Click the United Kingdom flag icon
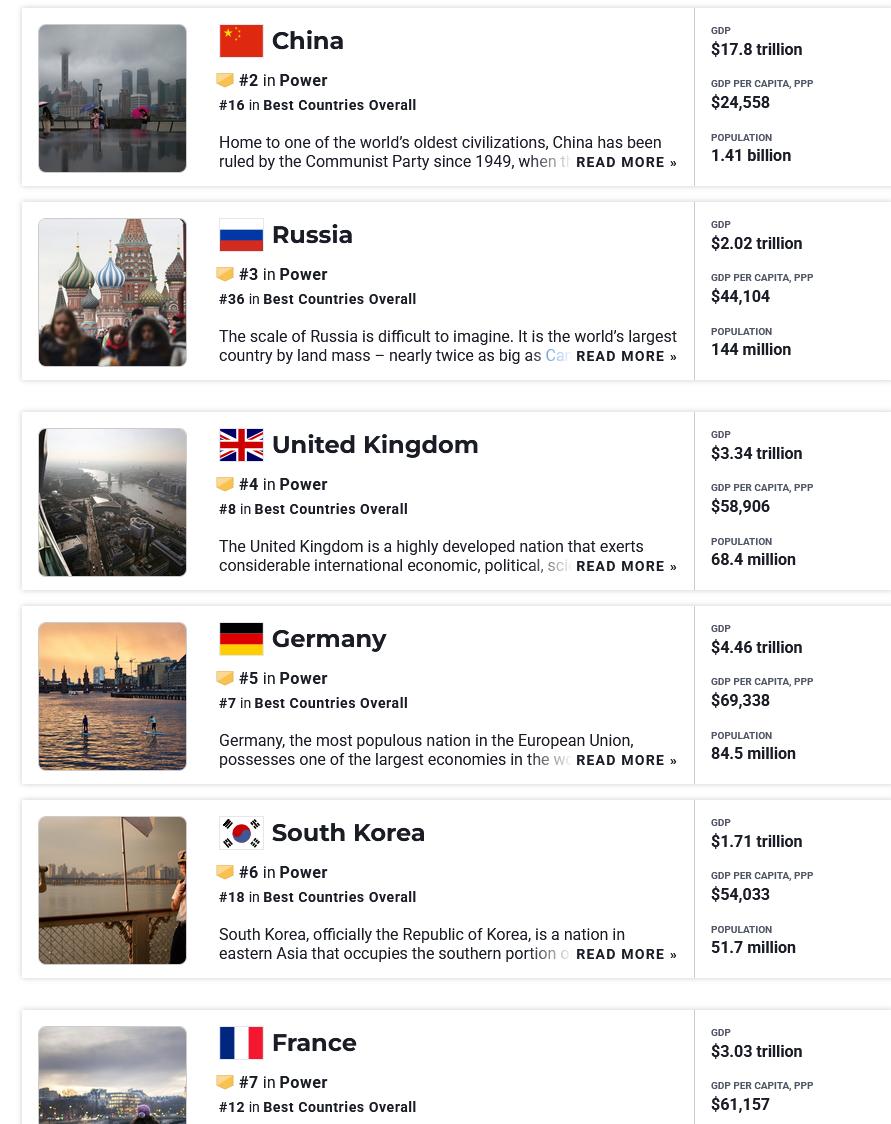Image resolution: width=891 pixels, height=1124 pixels. pyautogui.click(x=241, y=445)
